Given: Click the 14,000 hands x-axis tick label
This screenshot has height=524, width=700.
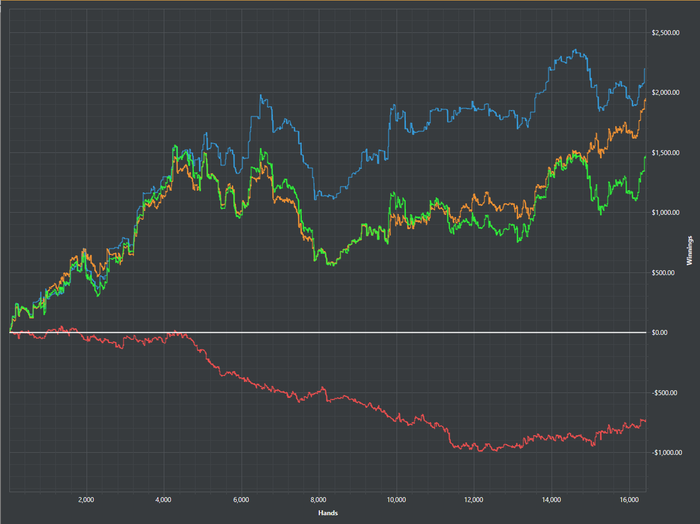Looking at the screenshot, I should click(551, 499).
